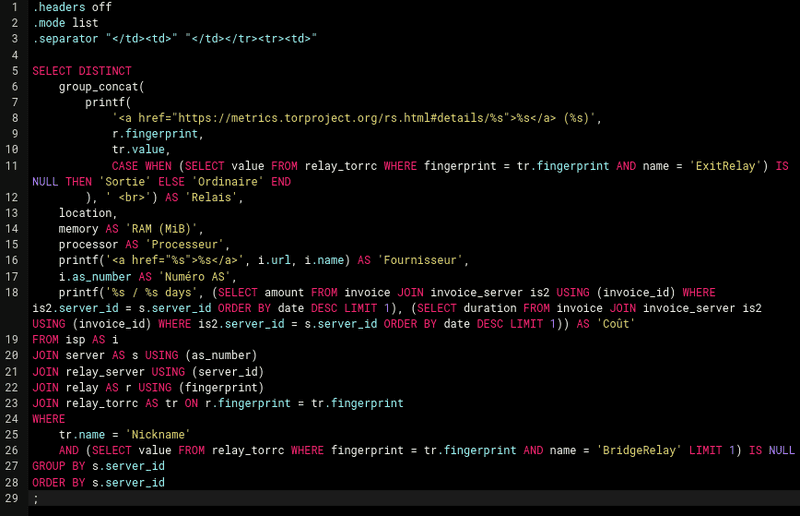Click gutter line number 18
The image size is (800, 516).
[12, 292]
